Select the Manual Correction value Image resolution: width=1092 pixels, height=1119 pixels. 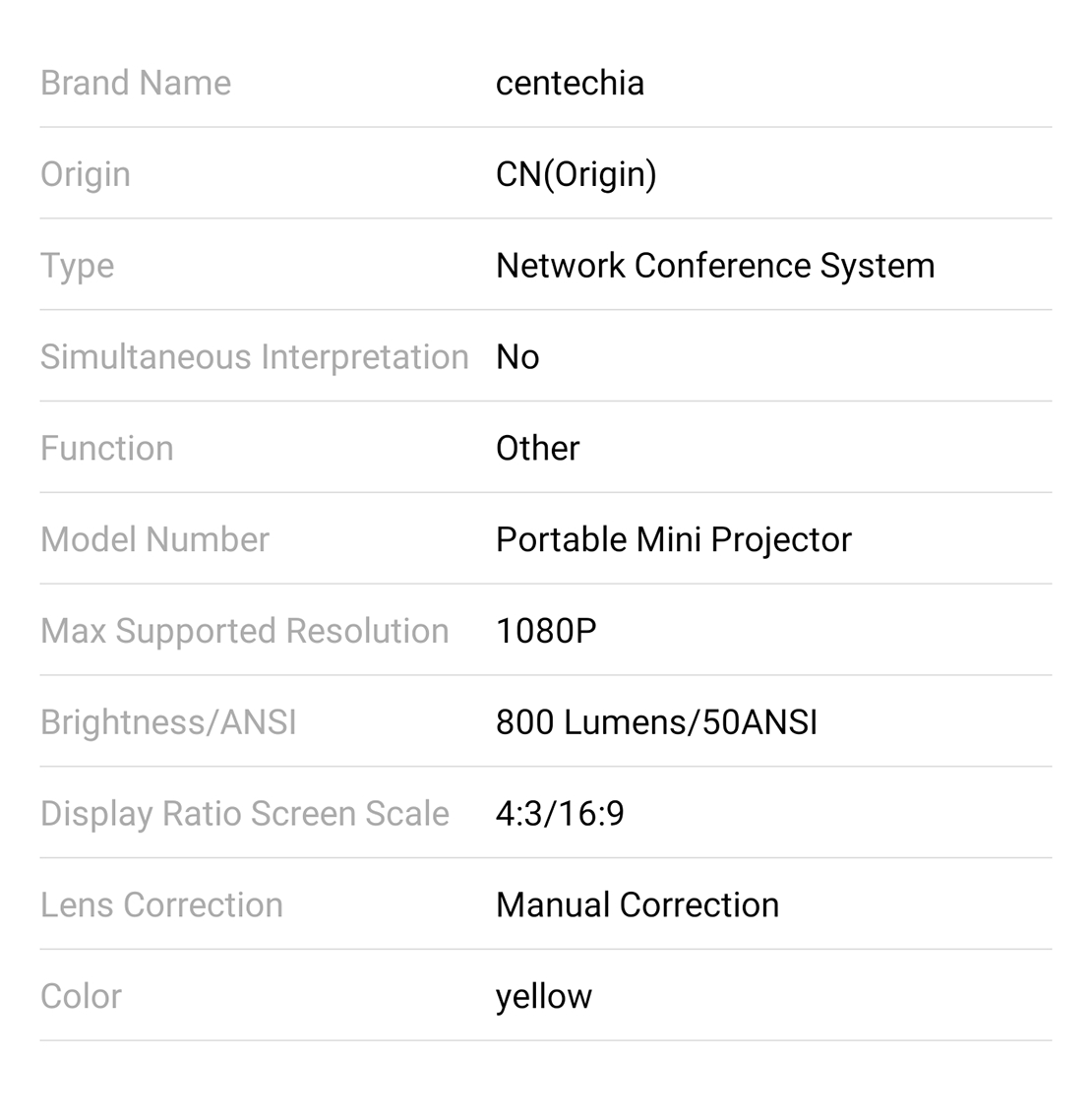click(x=637, y=905)
